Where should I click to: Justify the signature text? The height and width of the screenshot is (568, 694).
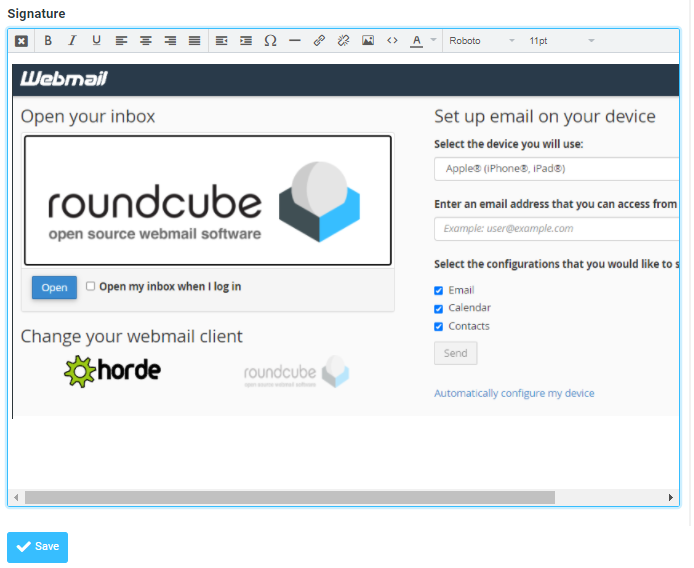pos(194,41)
